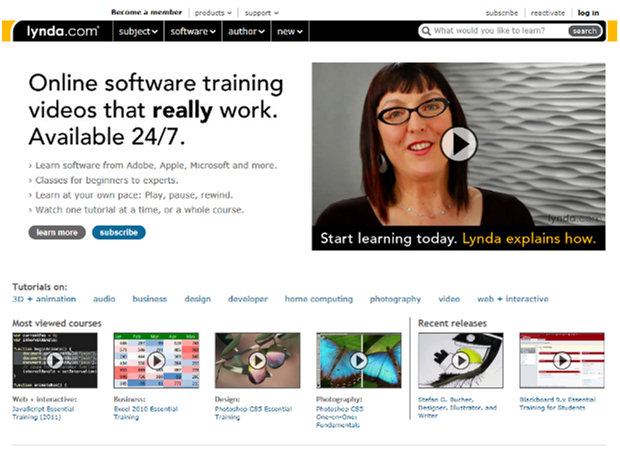Click the learn more button

point(57,232)
